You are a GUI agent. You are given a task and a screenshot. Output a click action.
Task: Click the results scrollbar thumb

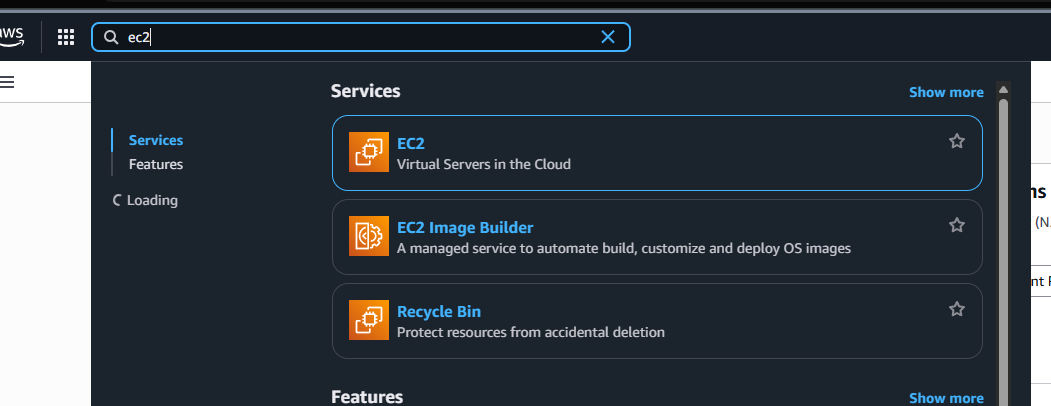tap(1003, 251)
